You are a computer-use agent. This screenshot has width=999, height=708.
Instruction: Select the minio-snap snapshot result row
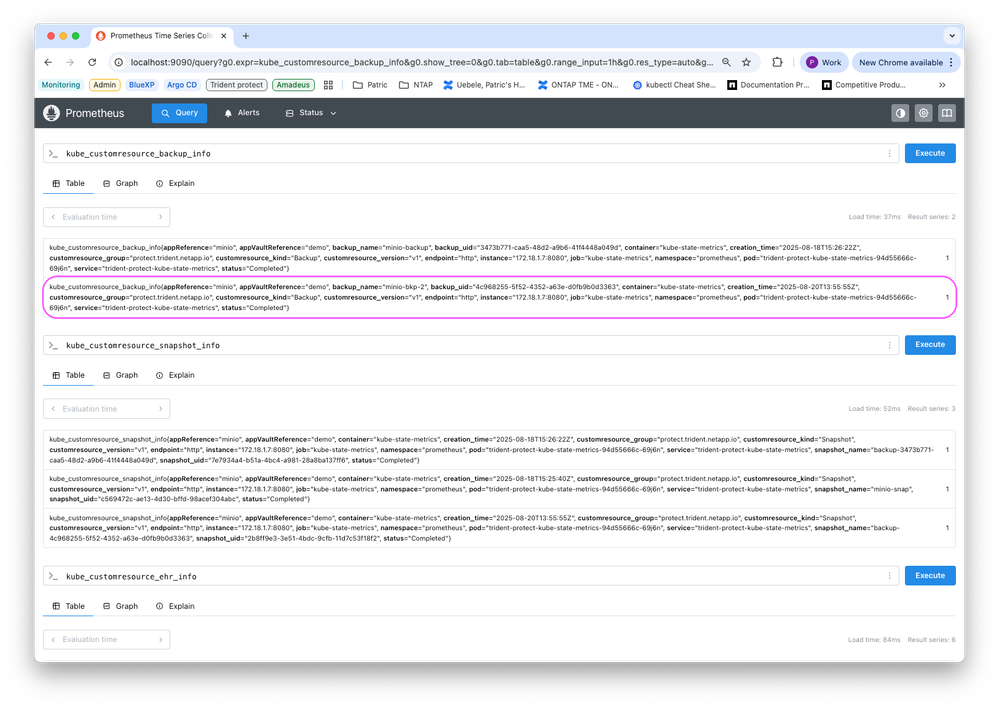click(x=500, y=489)
